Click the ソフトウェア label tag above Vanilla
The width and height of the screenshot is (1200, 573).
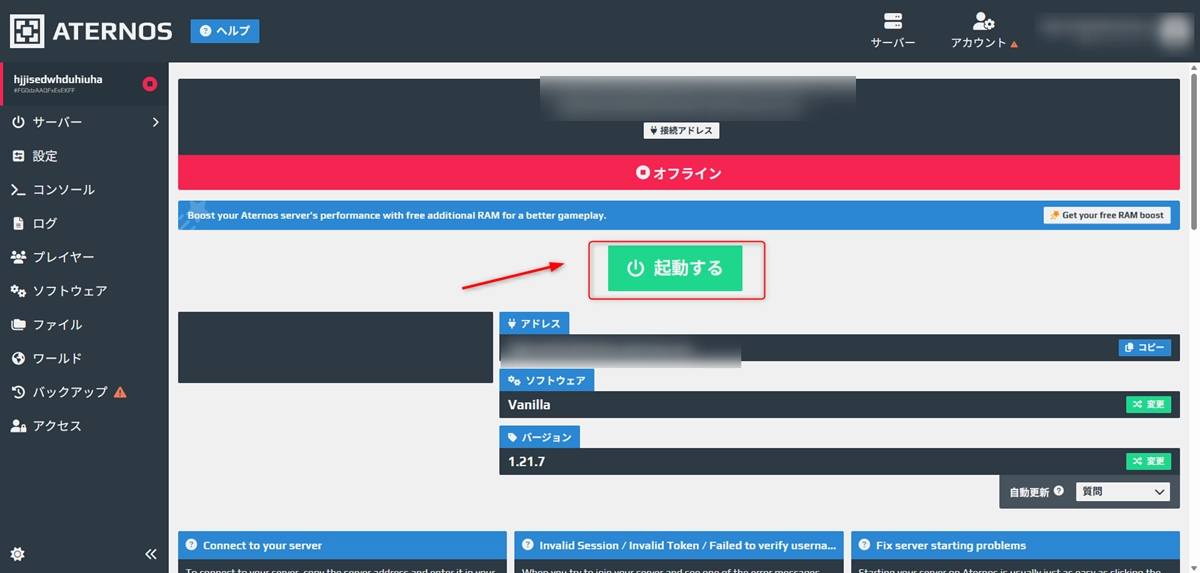(547, 380)
